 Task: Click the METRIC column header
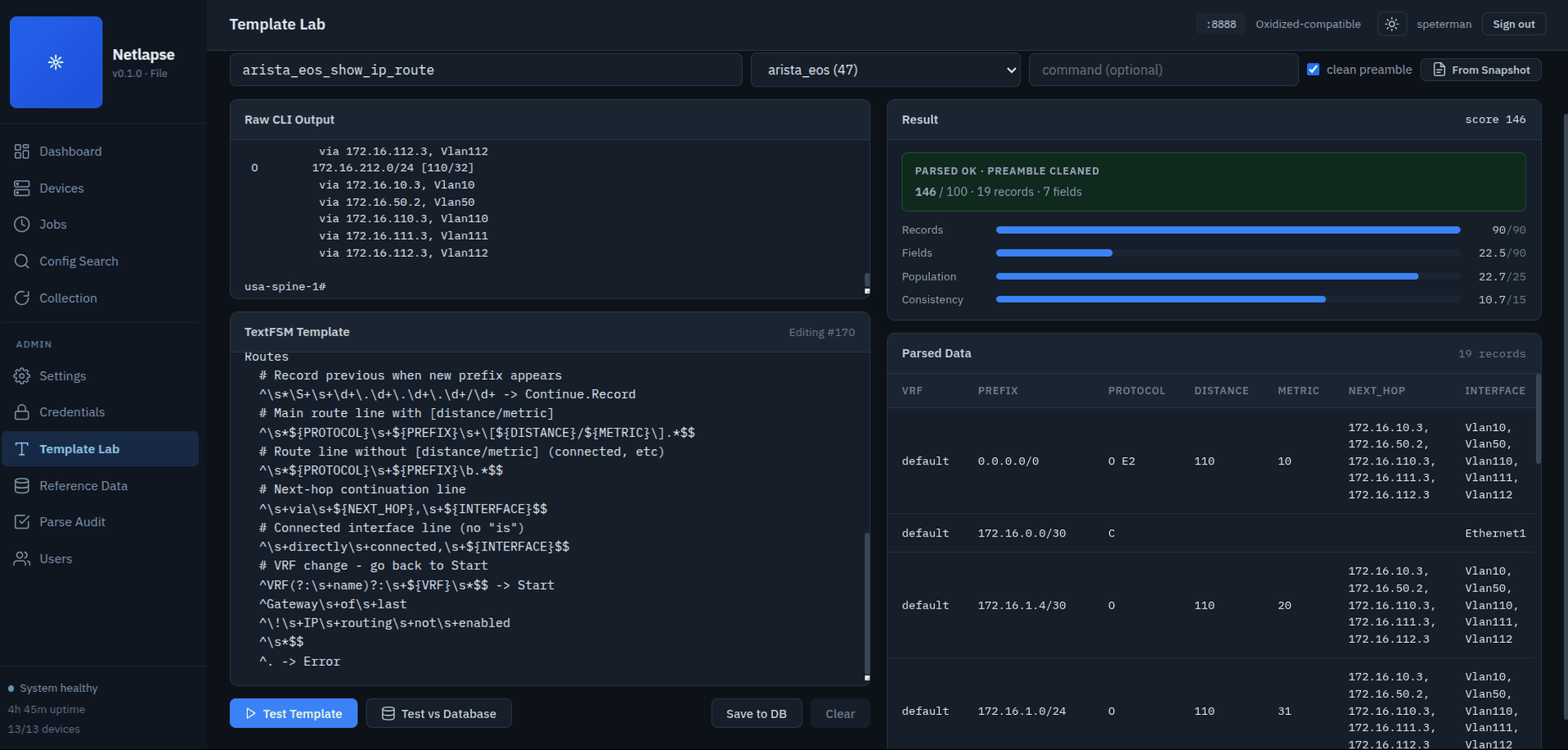1298,391
